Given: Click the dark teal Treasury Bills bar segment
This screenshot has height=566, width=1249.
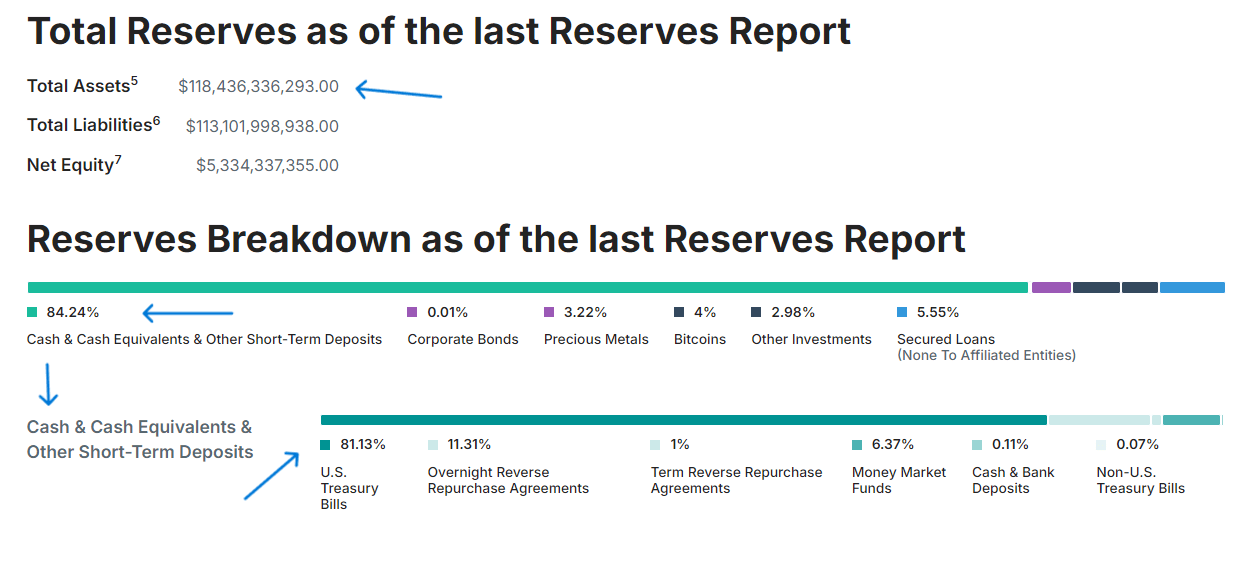Looking at the screenshot, I should (x=683, y=420).
